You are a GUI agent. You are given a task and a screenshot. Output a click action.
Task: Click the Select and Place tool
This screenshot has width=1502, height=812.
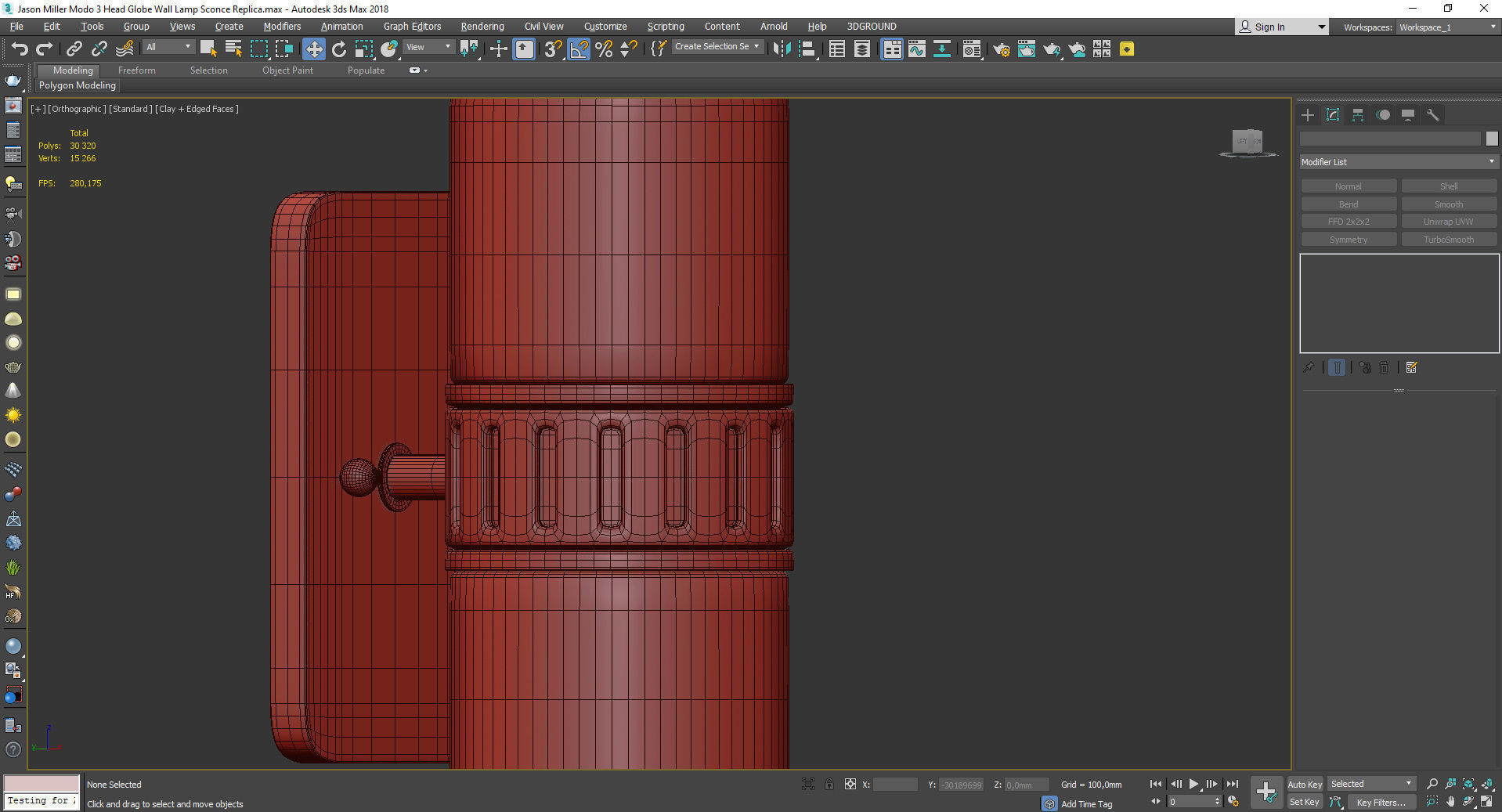coord(389,49)
